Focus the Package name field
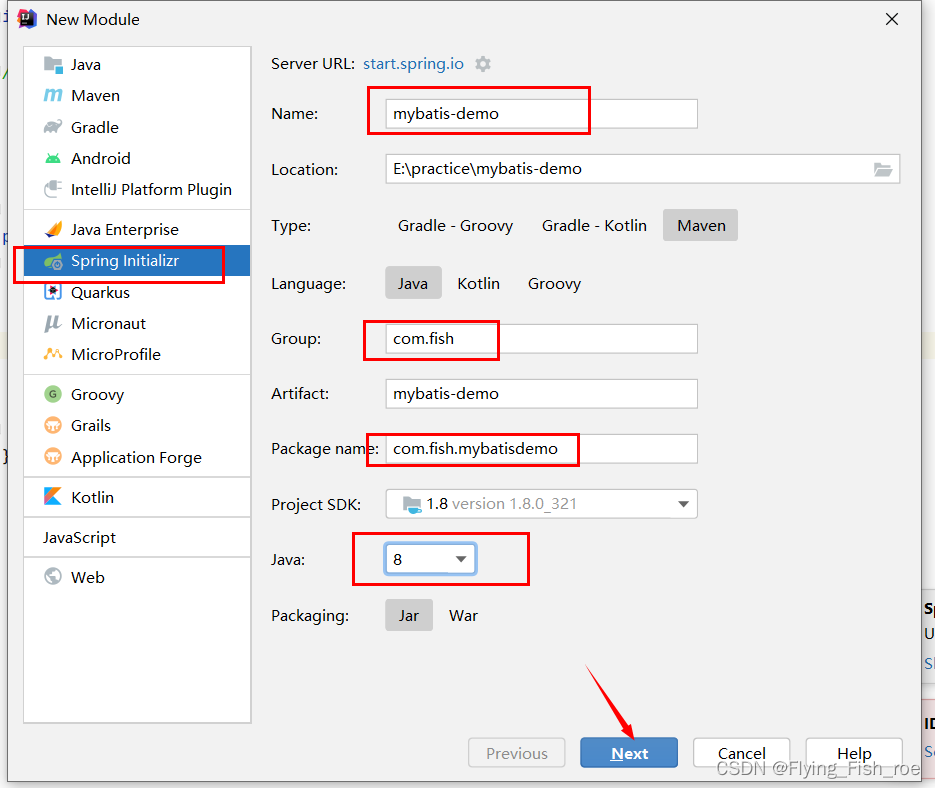The image size is (935, 788). point(541,449)
